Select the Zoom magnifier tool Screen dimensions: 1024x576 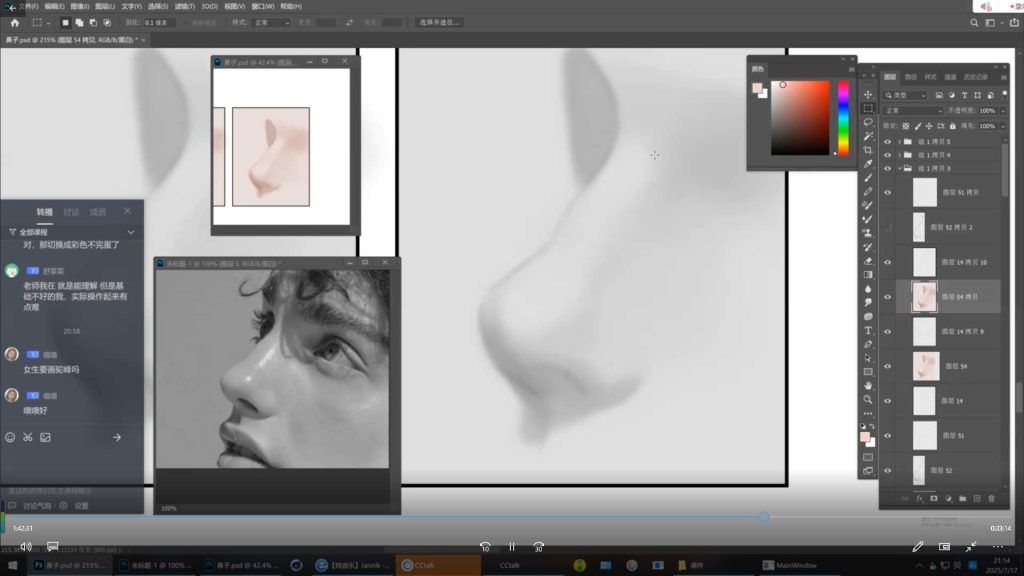click(x=868, y=399)
